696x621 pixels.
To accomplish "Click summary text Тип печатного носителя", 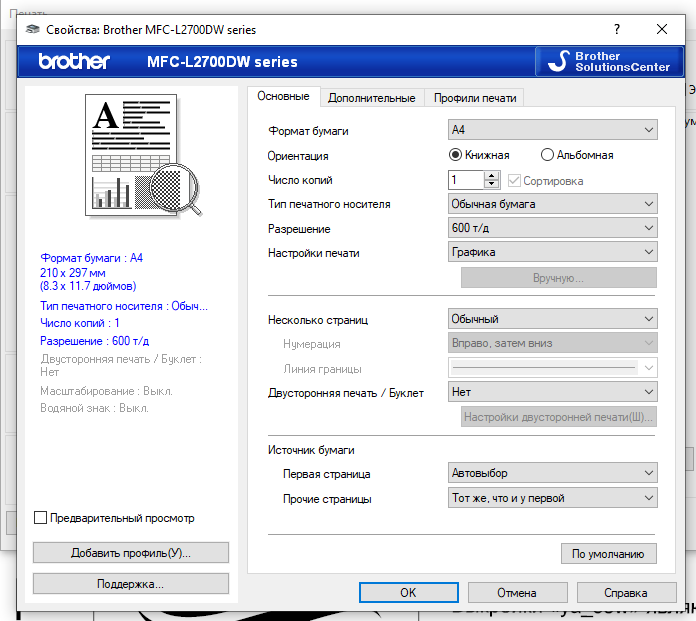I will coord(124,306).
